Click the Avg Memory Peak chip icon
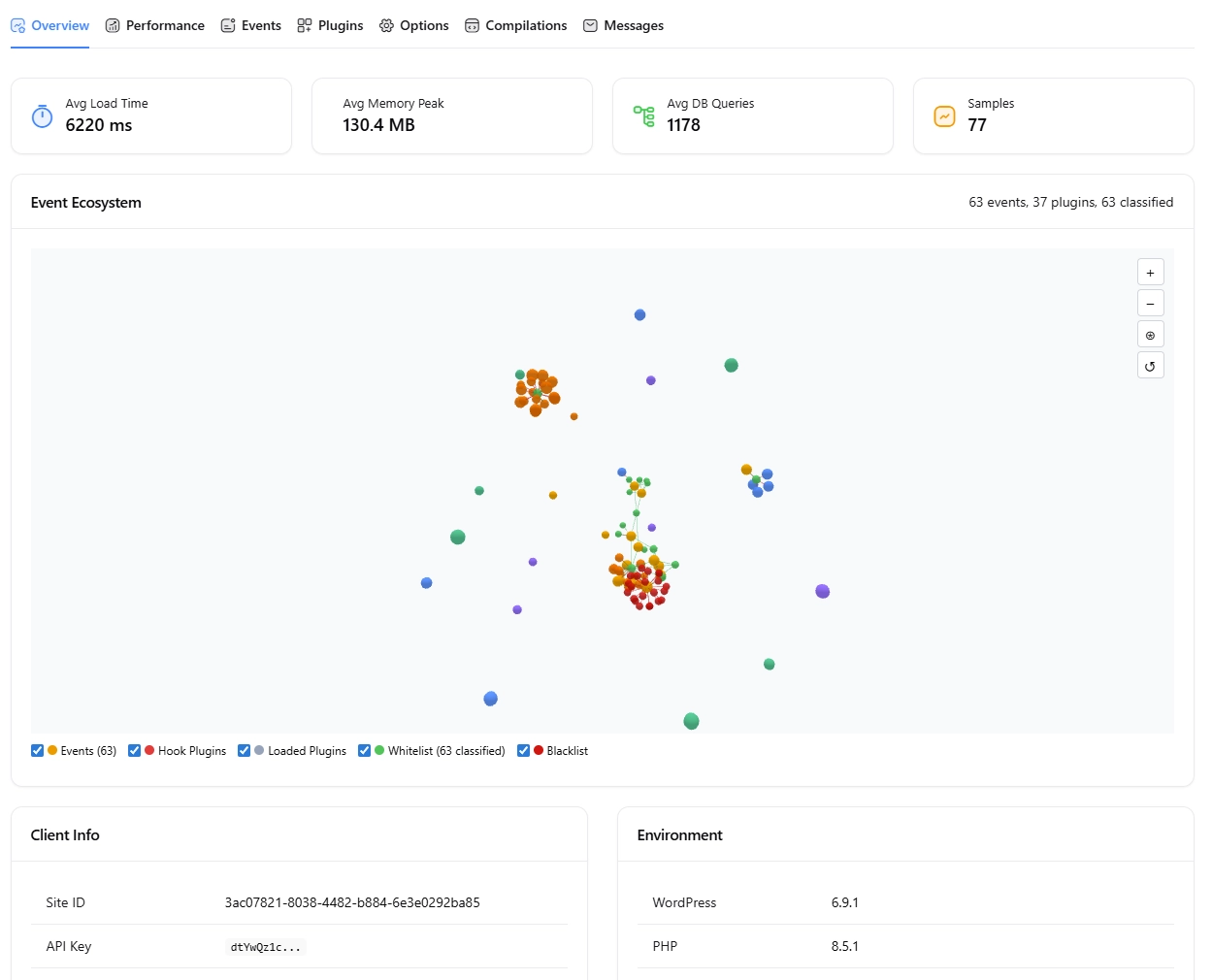The width and height of the screenshot is (1212, 980). [343, 115]
